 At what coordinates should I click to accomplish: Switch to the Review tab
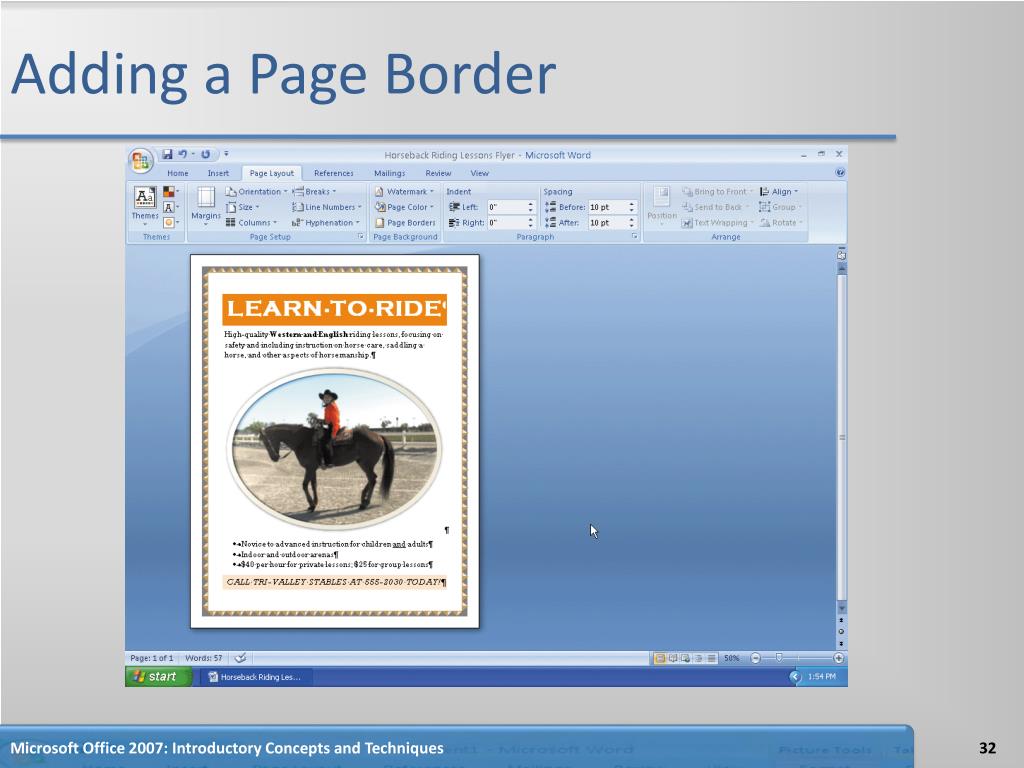[438, 173]
